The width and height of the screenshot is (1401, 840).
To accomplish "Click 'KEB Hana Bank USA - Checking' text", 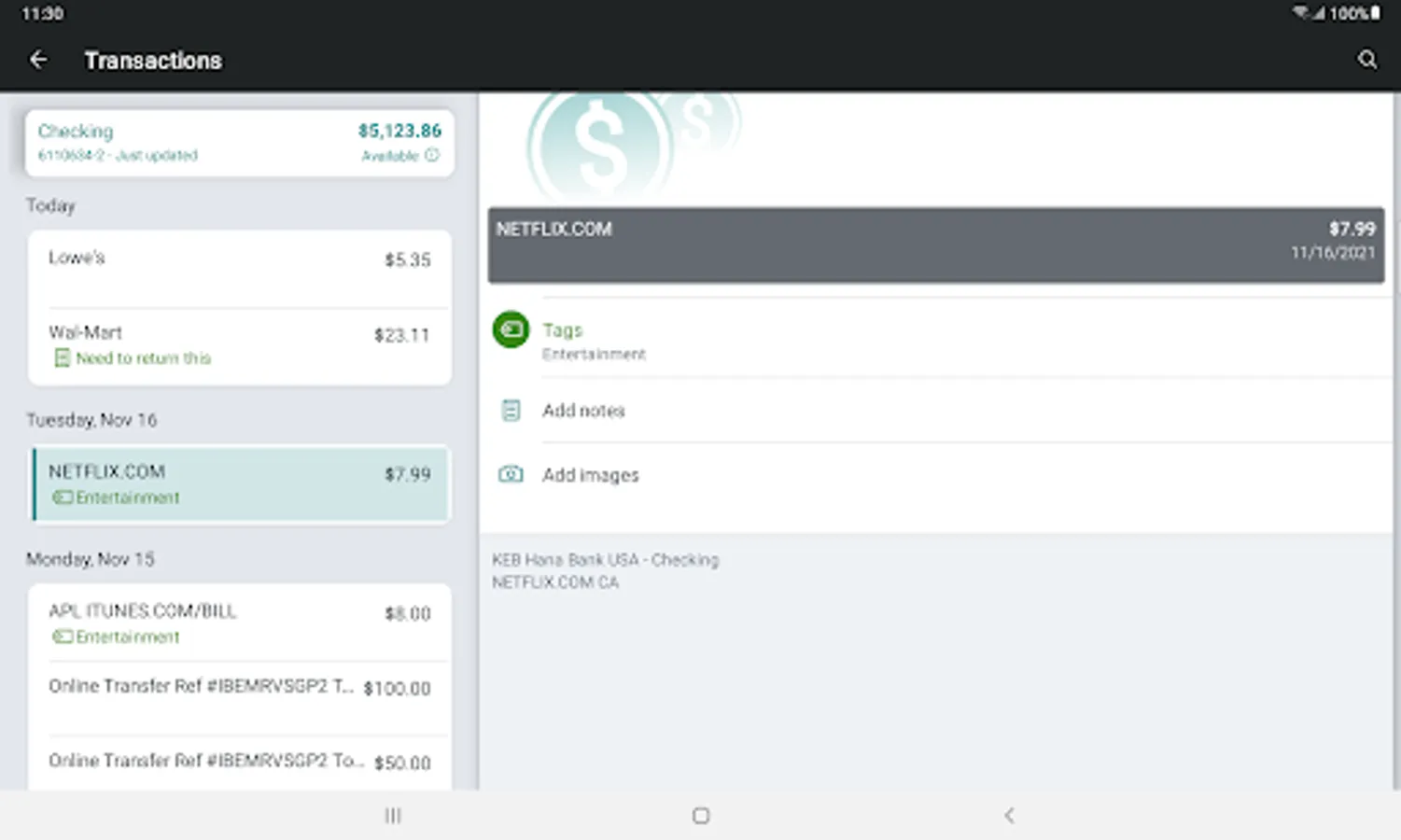I will [605, 560].
